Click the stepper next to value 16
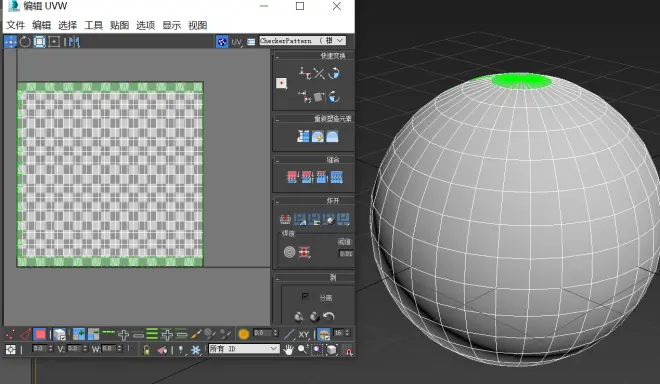Viewport: 660px width, 384px height. click(x=347, y=333)
